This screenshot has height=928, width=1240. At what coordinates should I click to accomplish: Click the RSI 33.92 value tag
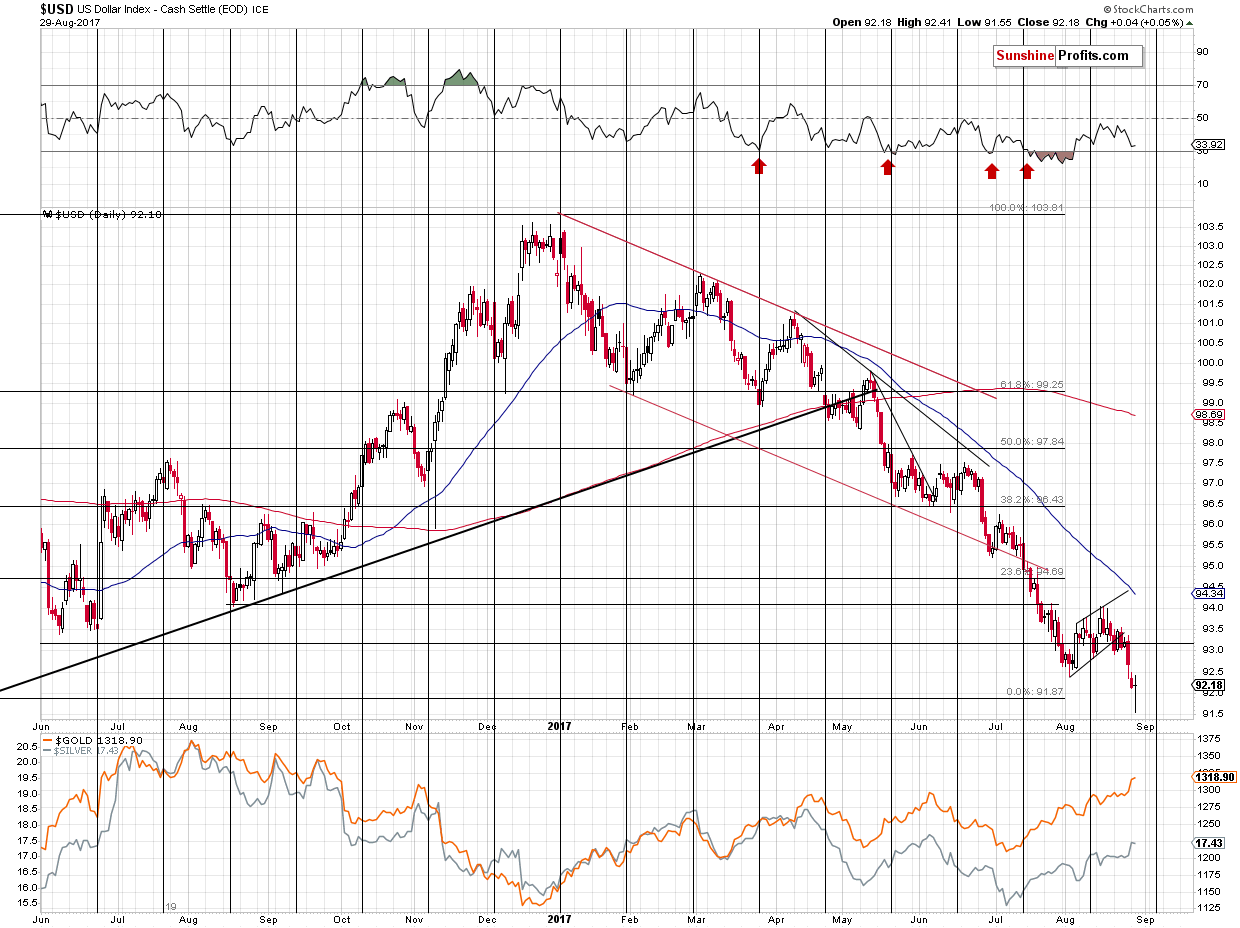click(x=1209, y=146)
